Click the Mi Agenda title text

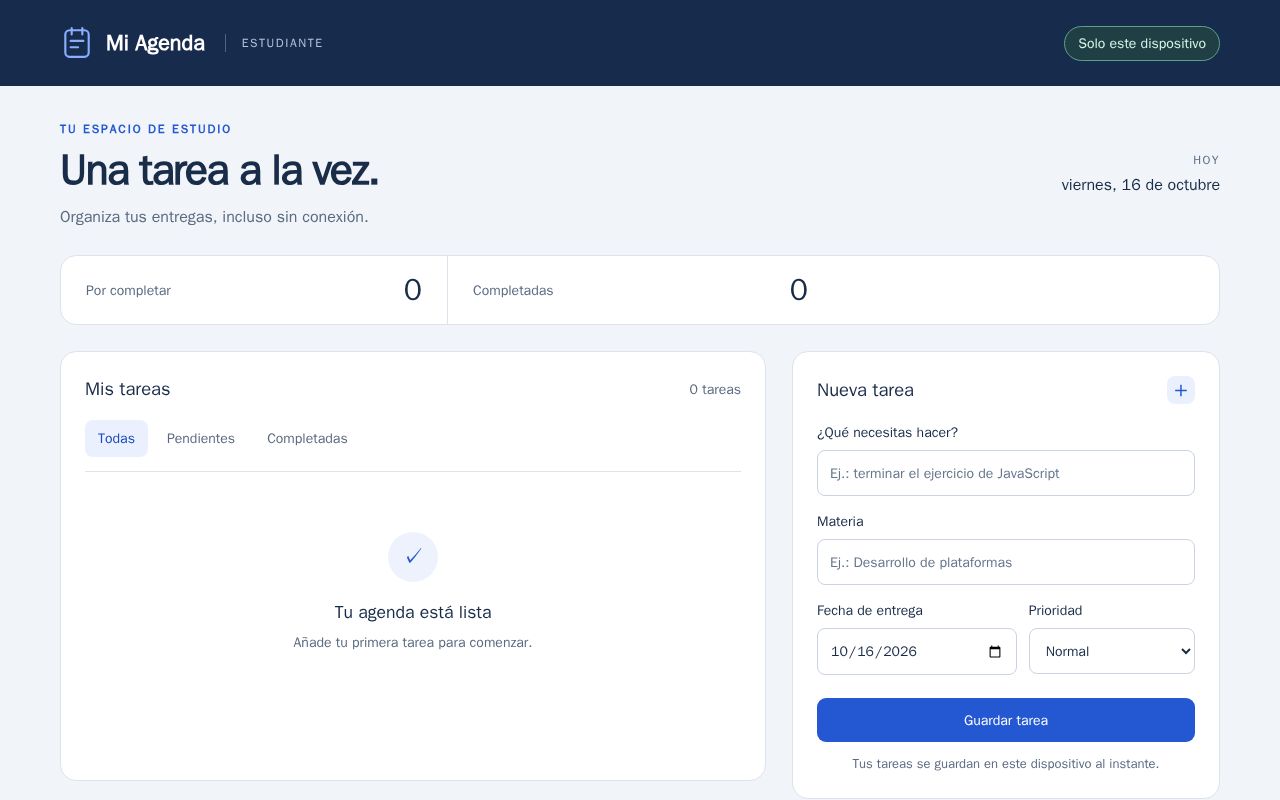click(x=155, y=43)
